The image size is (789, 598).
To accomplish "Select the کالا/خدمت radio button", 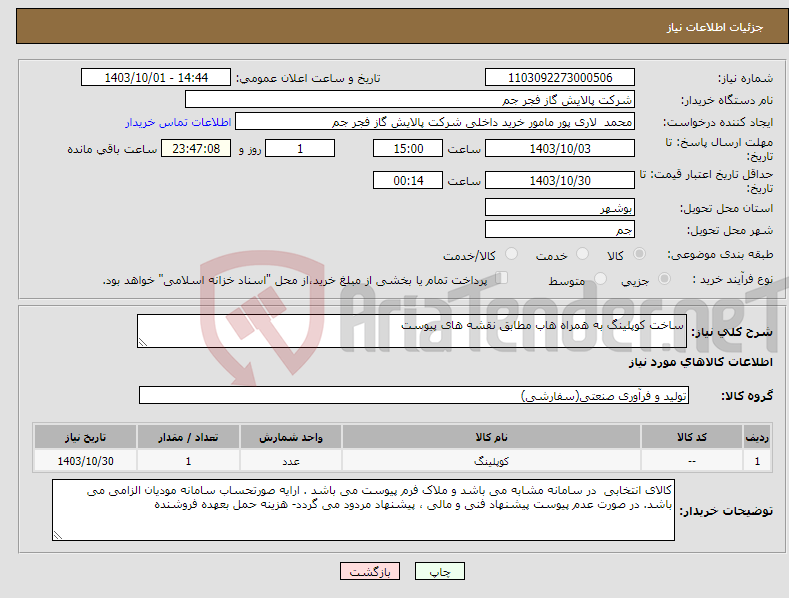I will click(x=511, y=254).
